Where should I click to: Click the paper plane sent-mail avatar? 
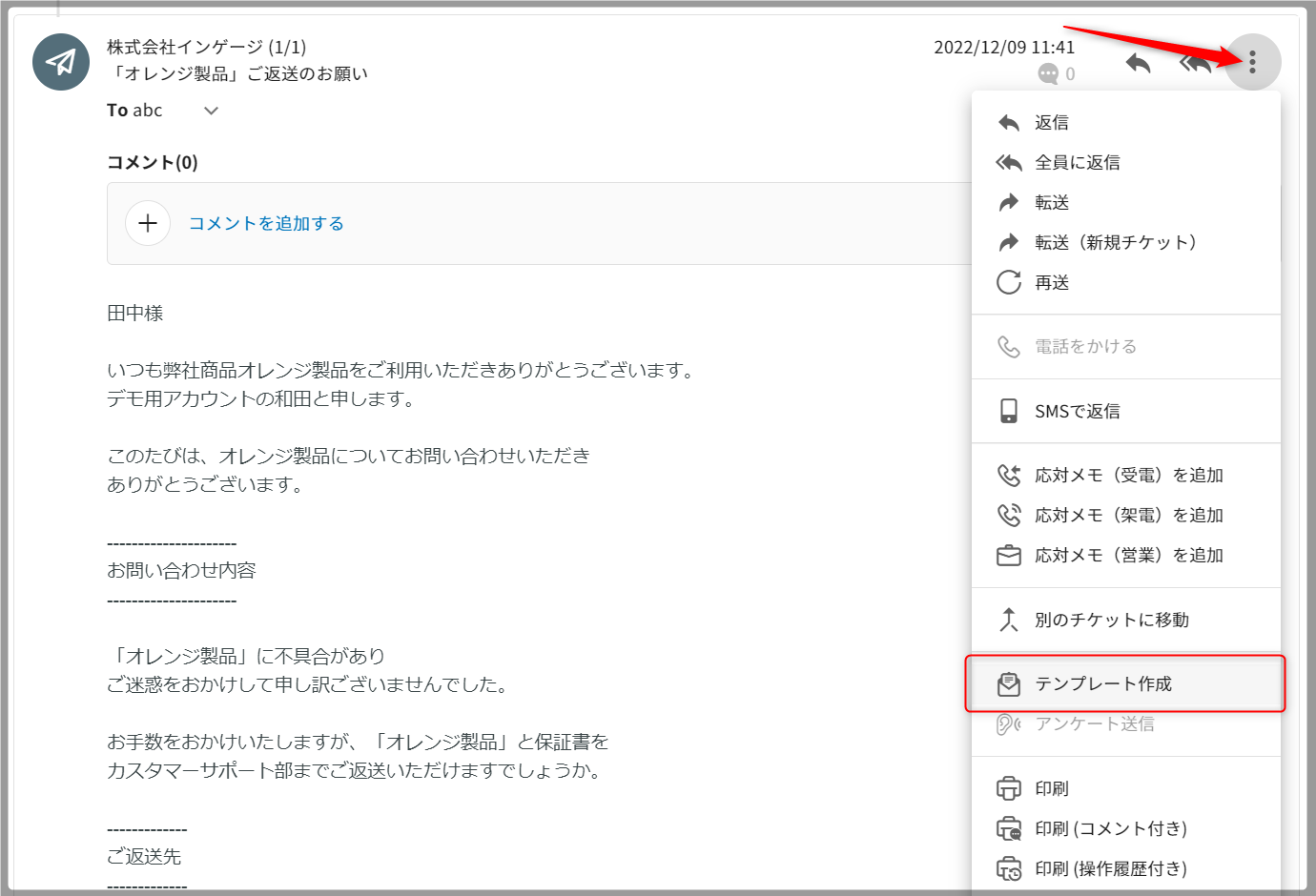61,62
